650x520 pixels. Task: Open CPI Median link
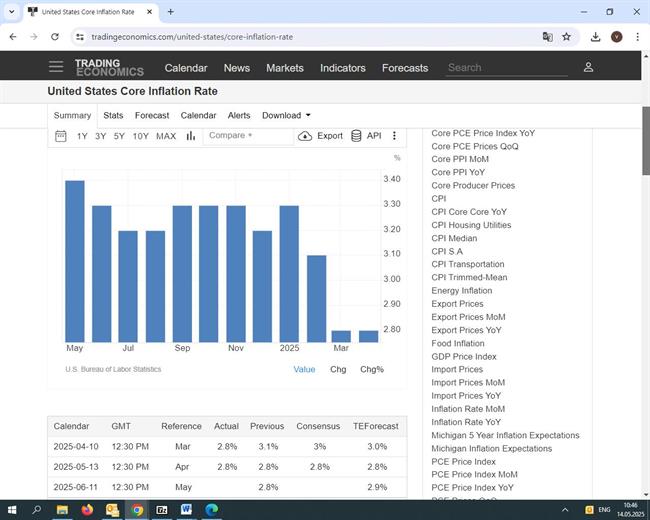[x=454, y=238]
